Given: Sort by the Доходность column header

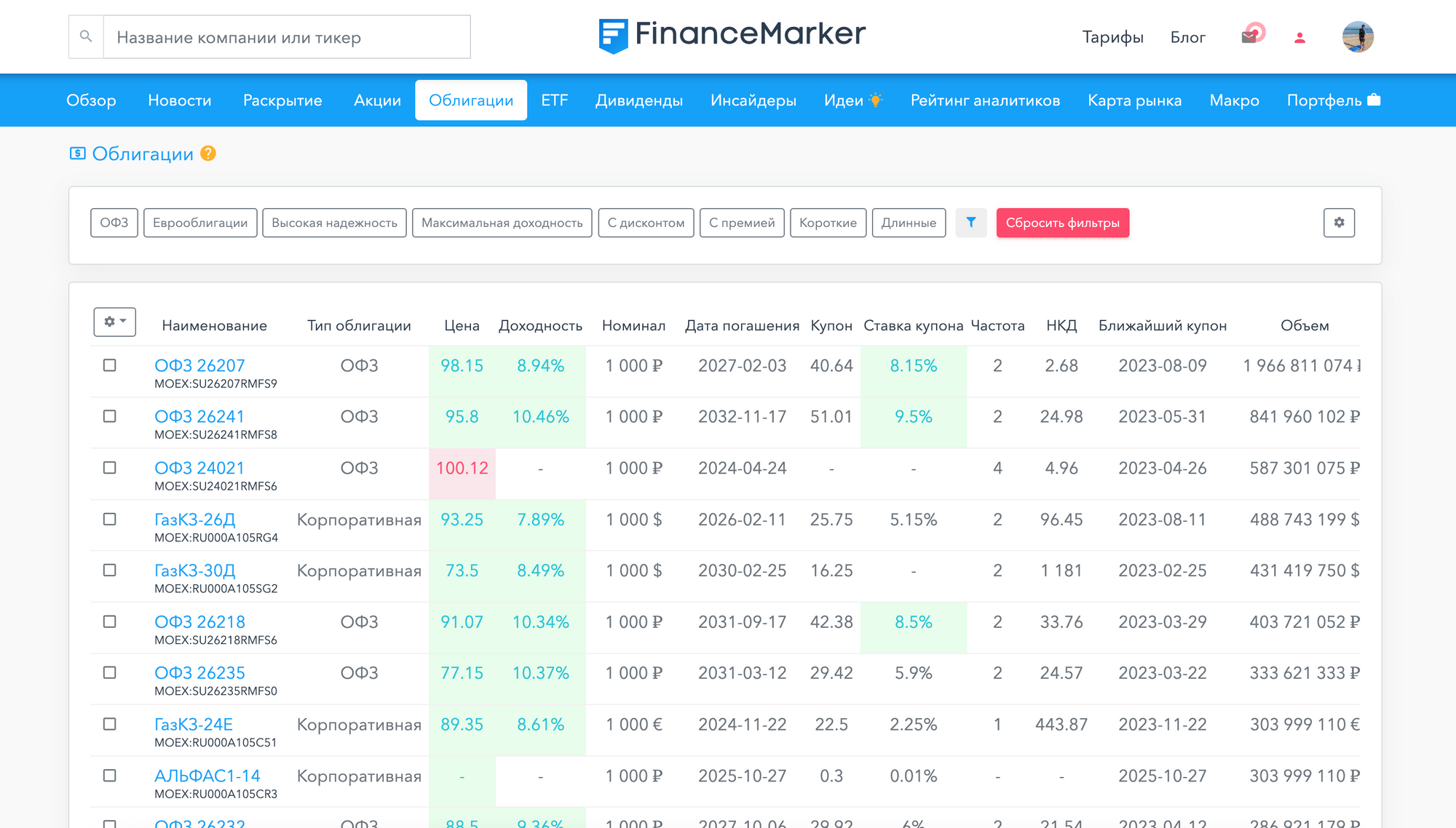Looking at the screenshot, I should click(540, 325).
